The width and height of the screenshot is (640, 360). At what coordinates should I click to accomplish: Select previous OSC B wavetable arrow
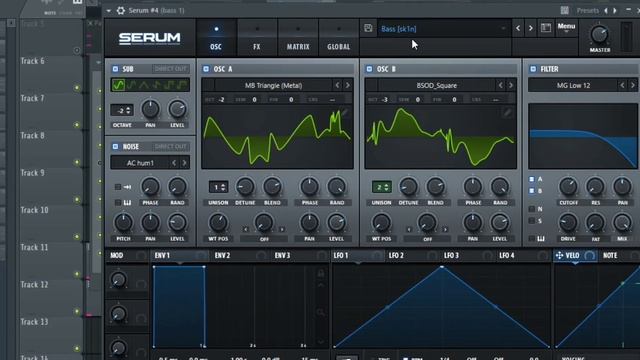pos(500,85)
